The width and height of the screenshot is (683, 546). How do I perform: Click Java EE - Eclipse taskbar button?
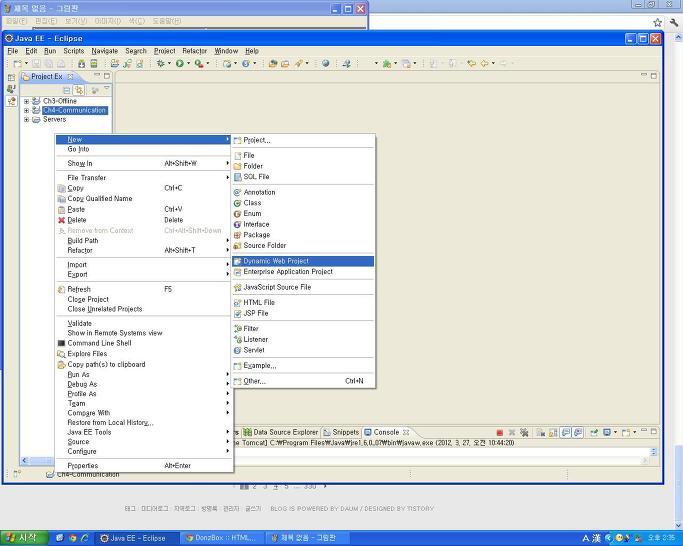point(135,538)
